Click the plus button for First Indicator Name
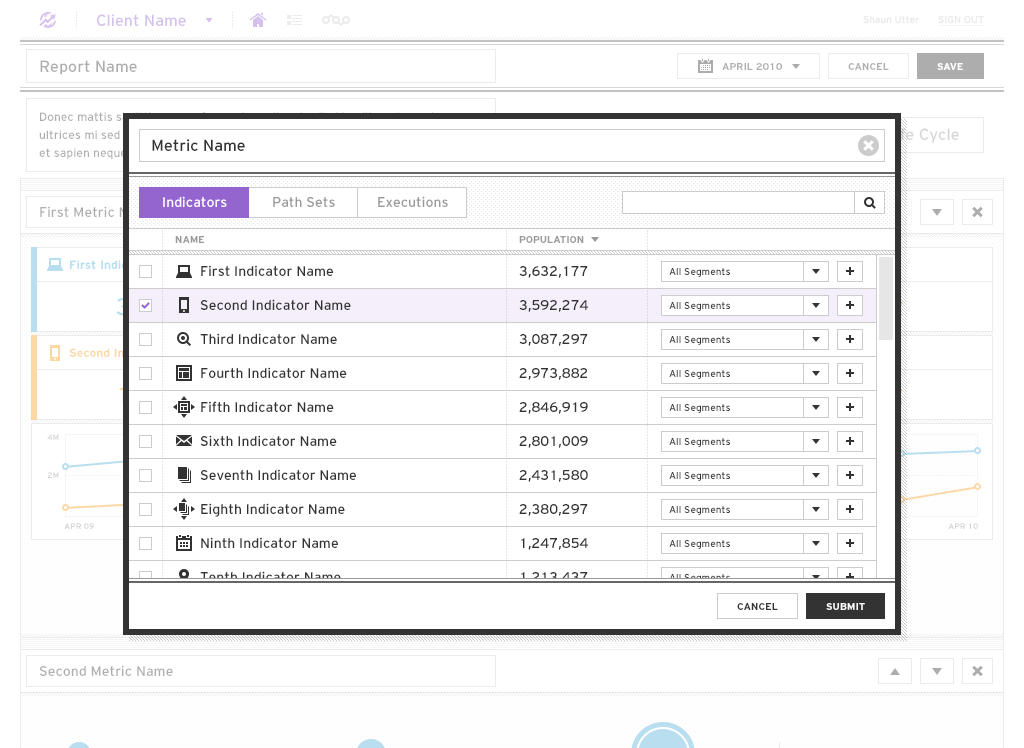Viewport: 1024px width, 748px height. tap(849, 271)
